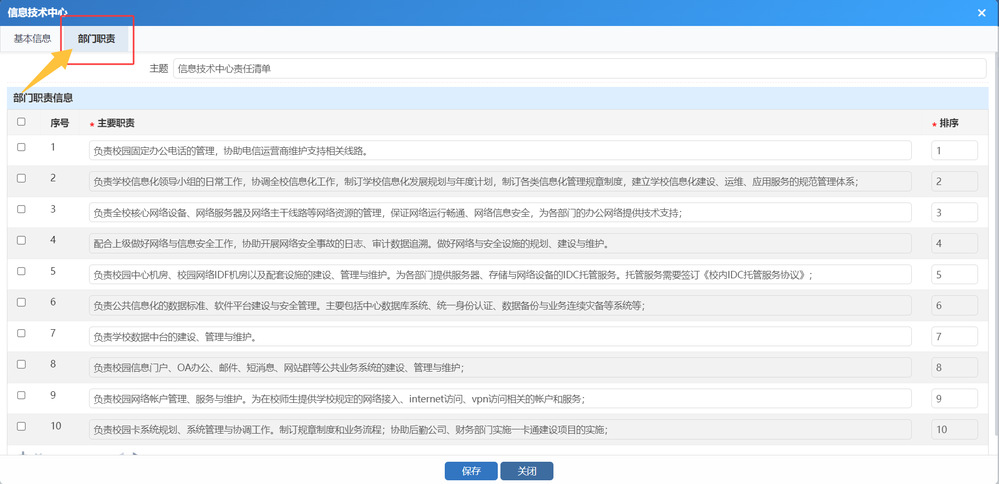Viewport: 999px width, 484px height.
Task: Edit duty text about 学校数据中台
Action: 500,336
